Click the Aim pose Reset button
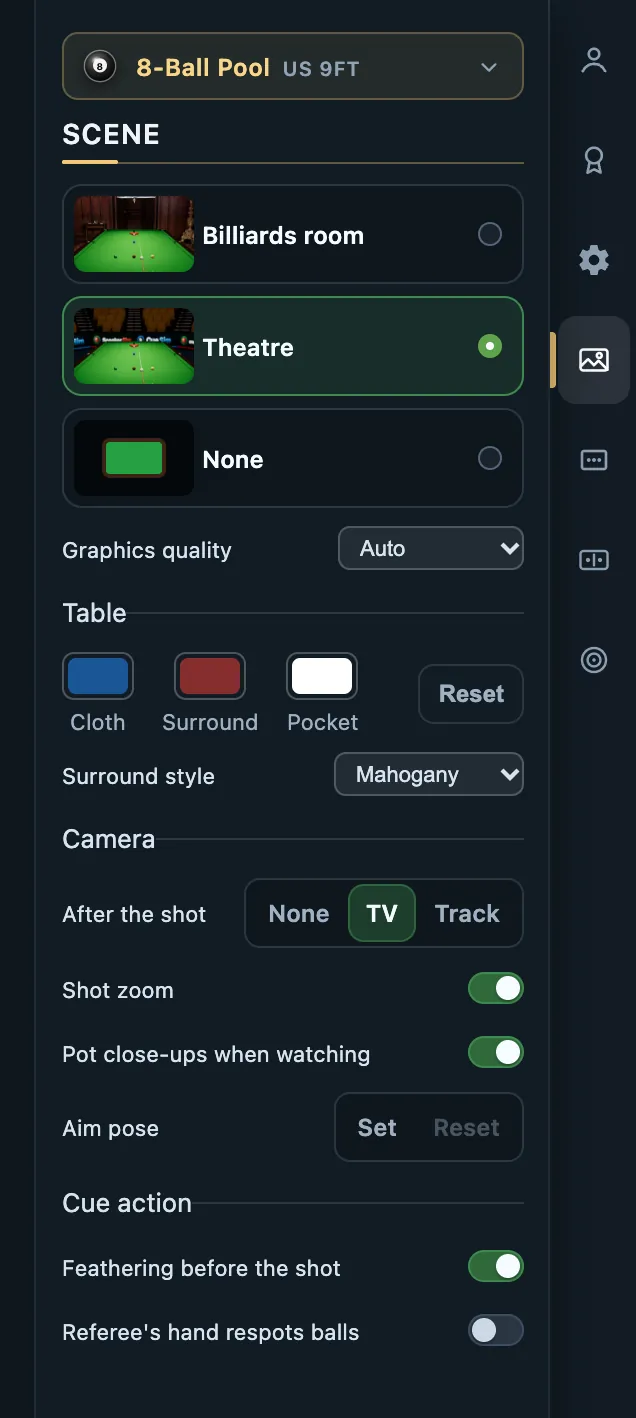 click(467, 1127)
